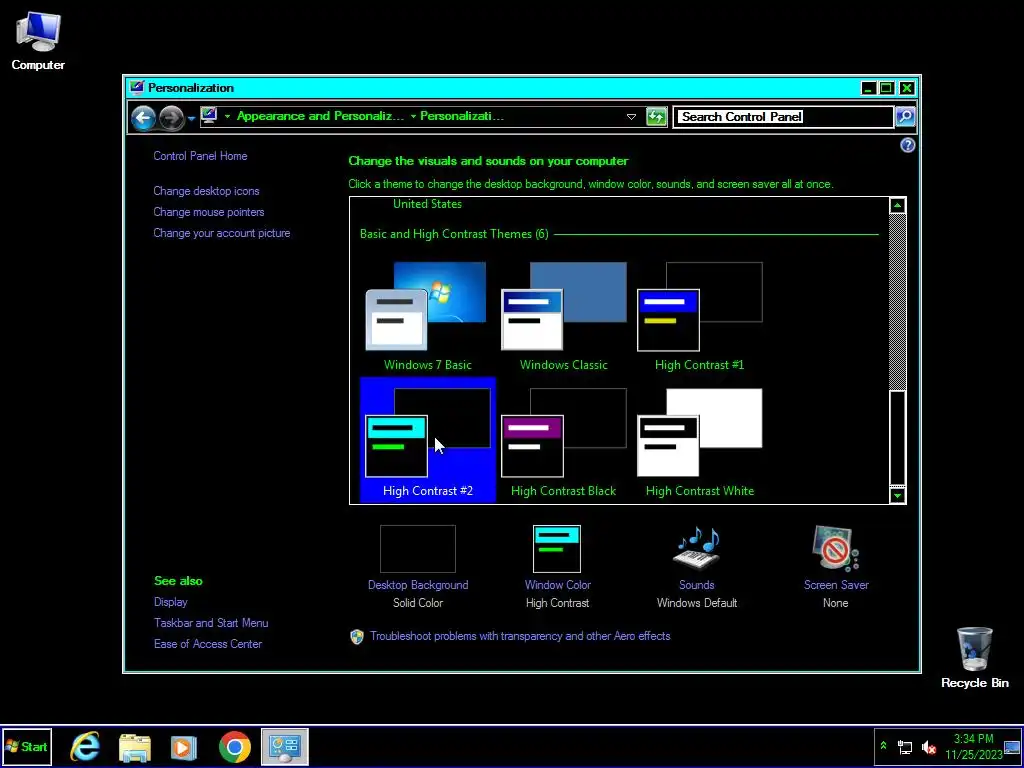Launch Windows Media Player from taskbar

click(x=184, y=747)
